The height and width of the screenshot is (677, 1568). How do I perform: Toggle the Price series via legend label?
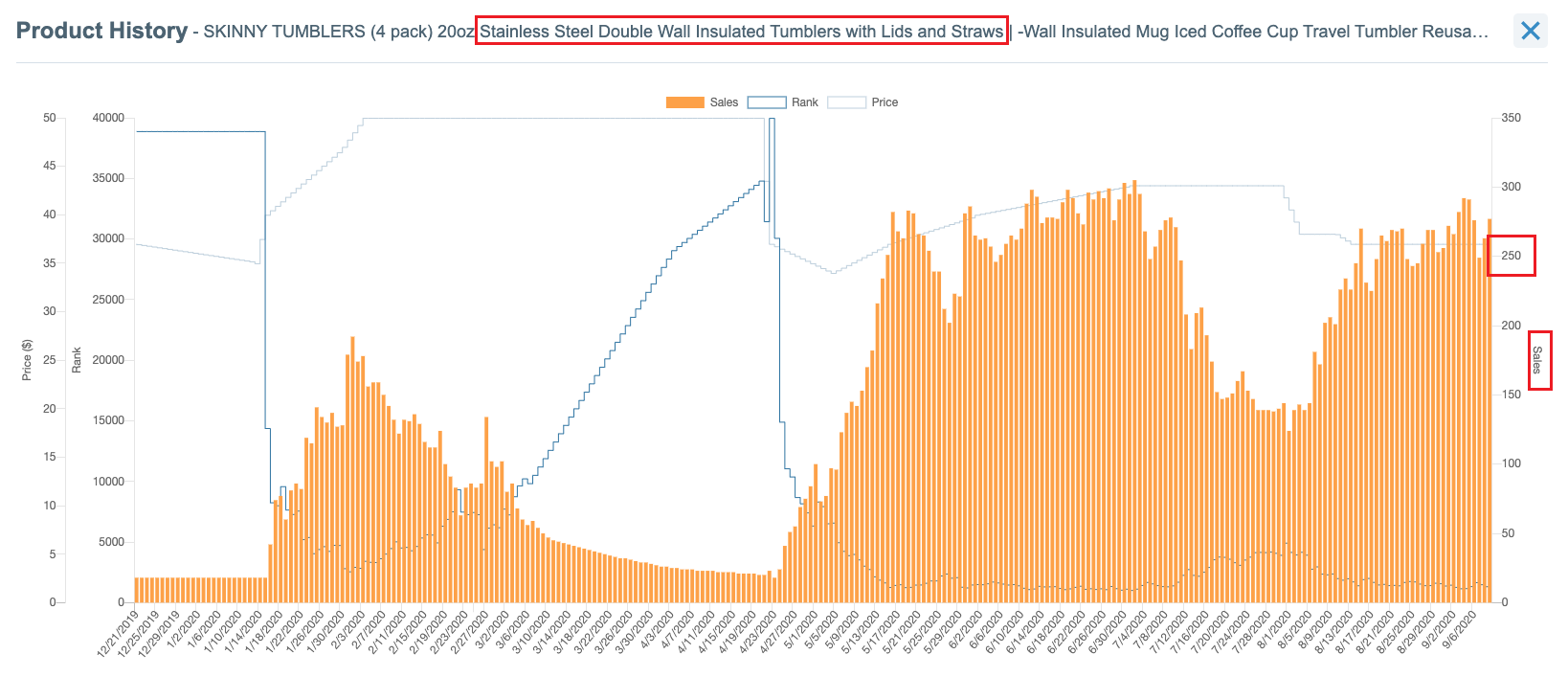[x=885, y=102]
